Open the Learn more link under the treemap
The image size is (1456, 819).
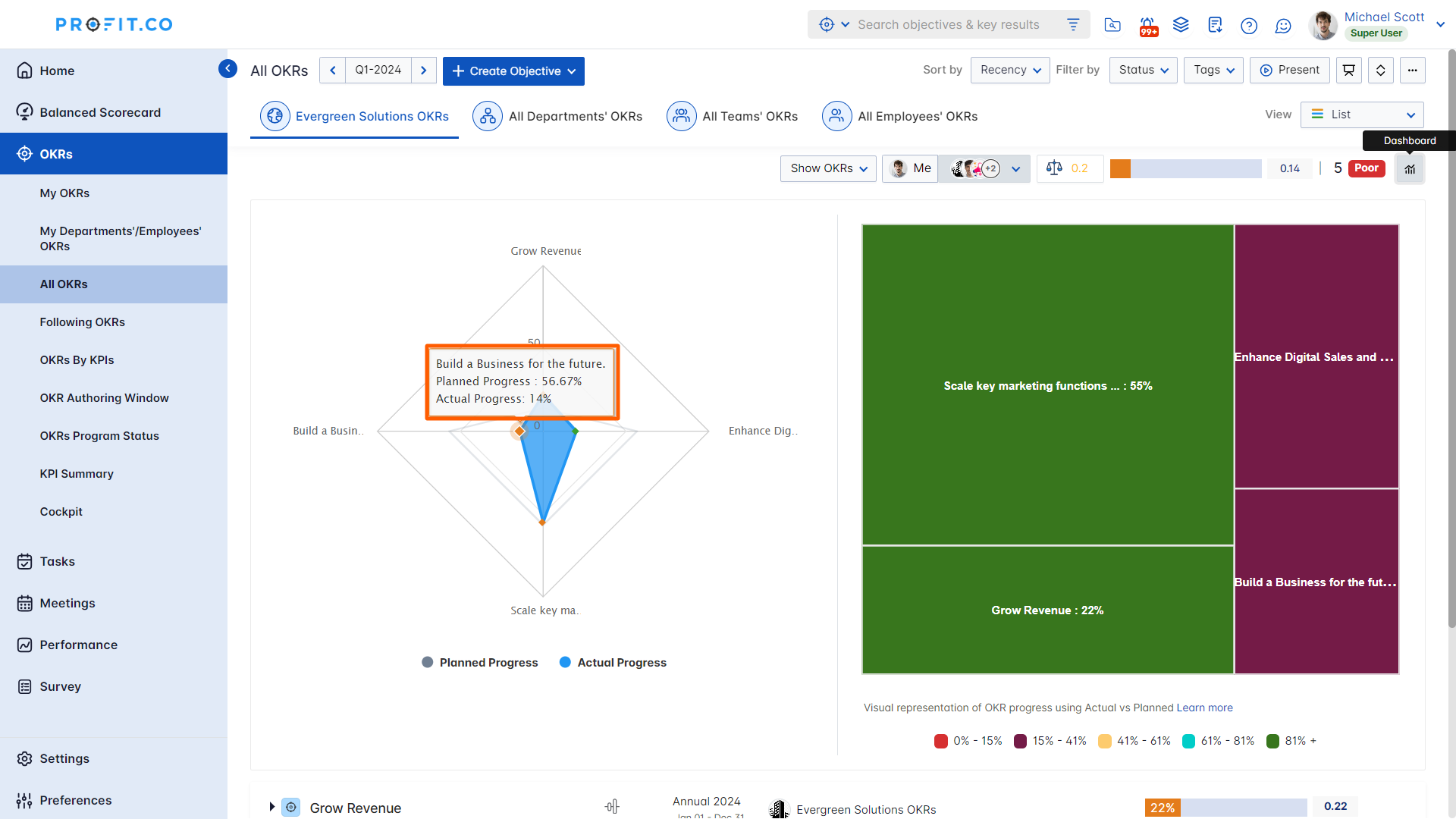click(1204, 708)
